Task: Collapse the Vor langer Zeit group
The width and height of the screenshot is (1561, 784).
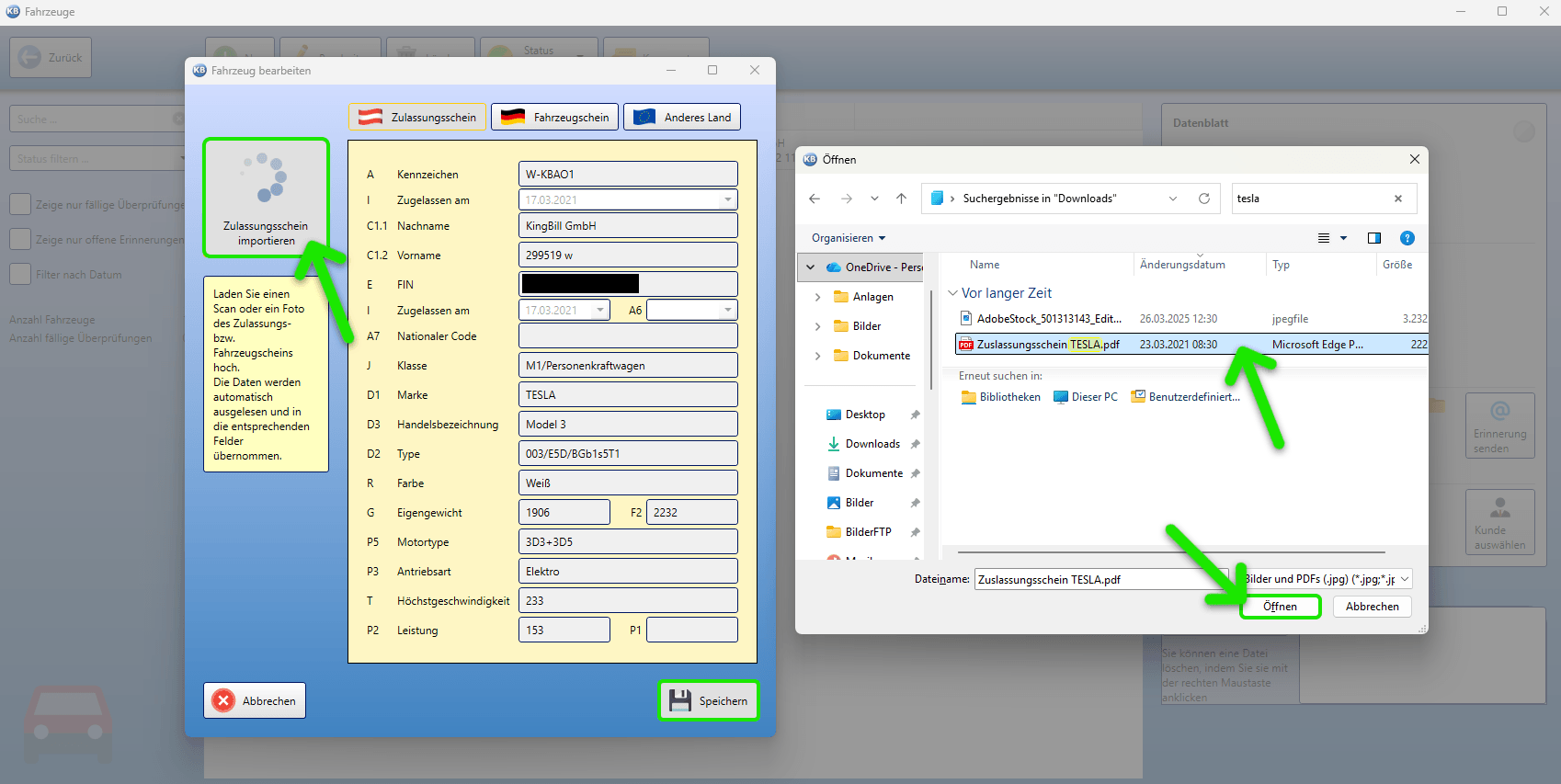Action: 952,293
